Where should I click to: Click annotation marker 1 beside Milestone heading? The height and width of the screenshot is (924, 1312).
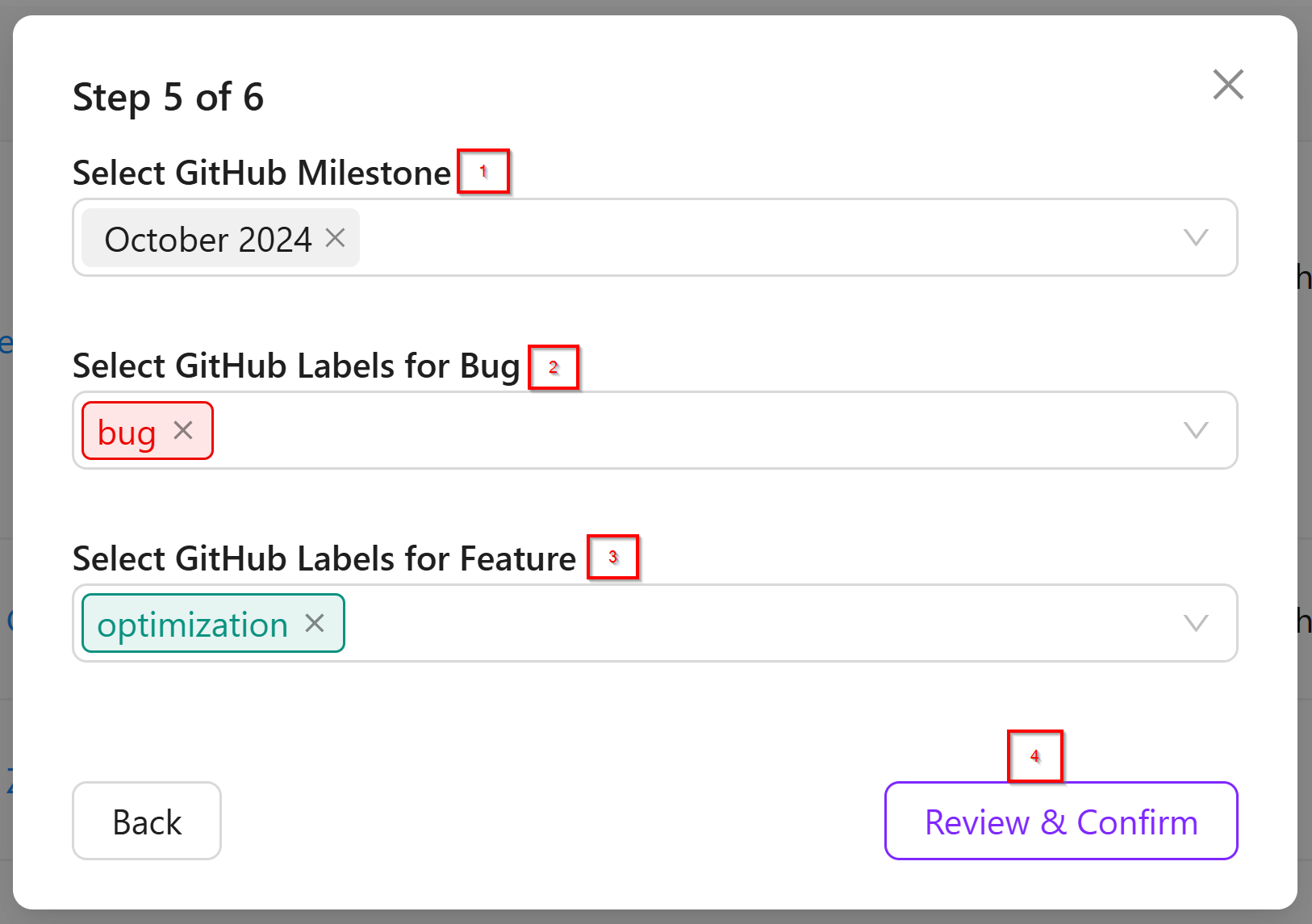483,171
